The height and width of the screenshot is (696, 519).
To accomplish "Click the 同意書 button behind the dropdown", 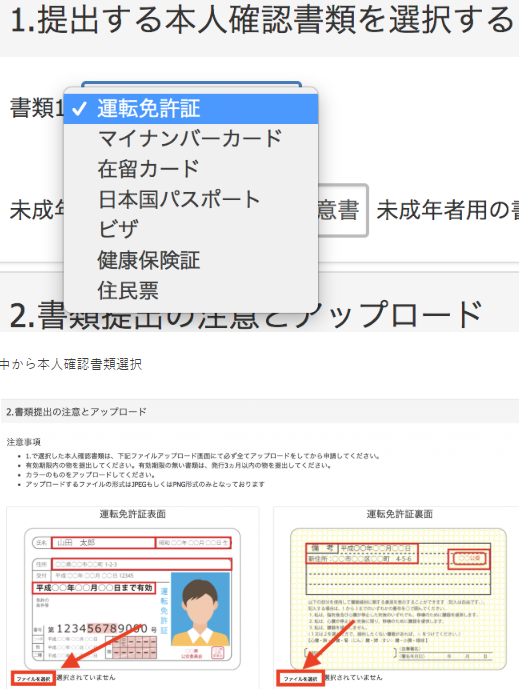I will [x=343, y=210].
